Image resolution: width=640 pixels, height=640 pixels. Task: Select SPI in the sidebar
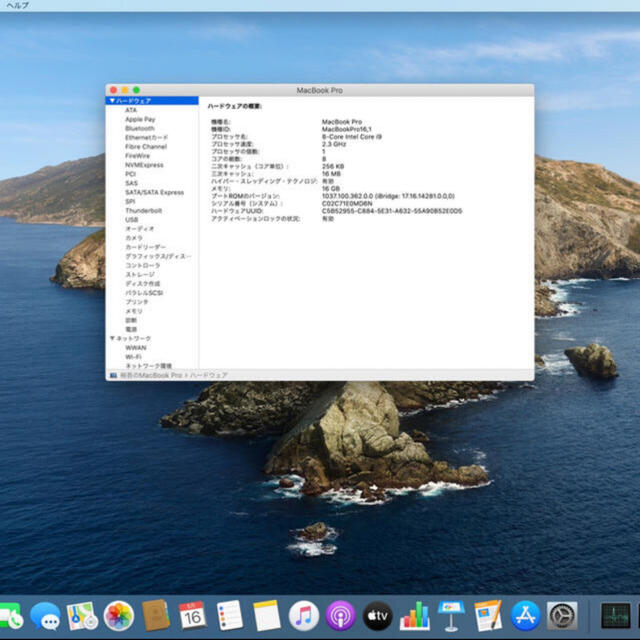130,201
